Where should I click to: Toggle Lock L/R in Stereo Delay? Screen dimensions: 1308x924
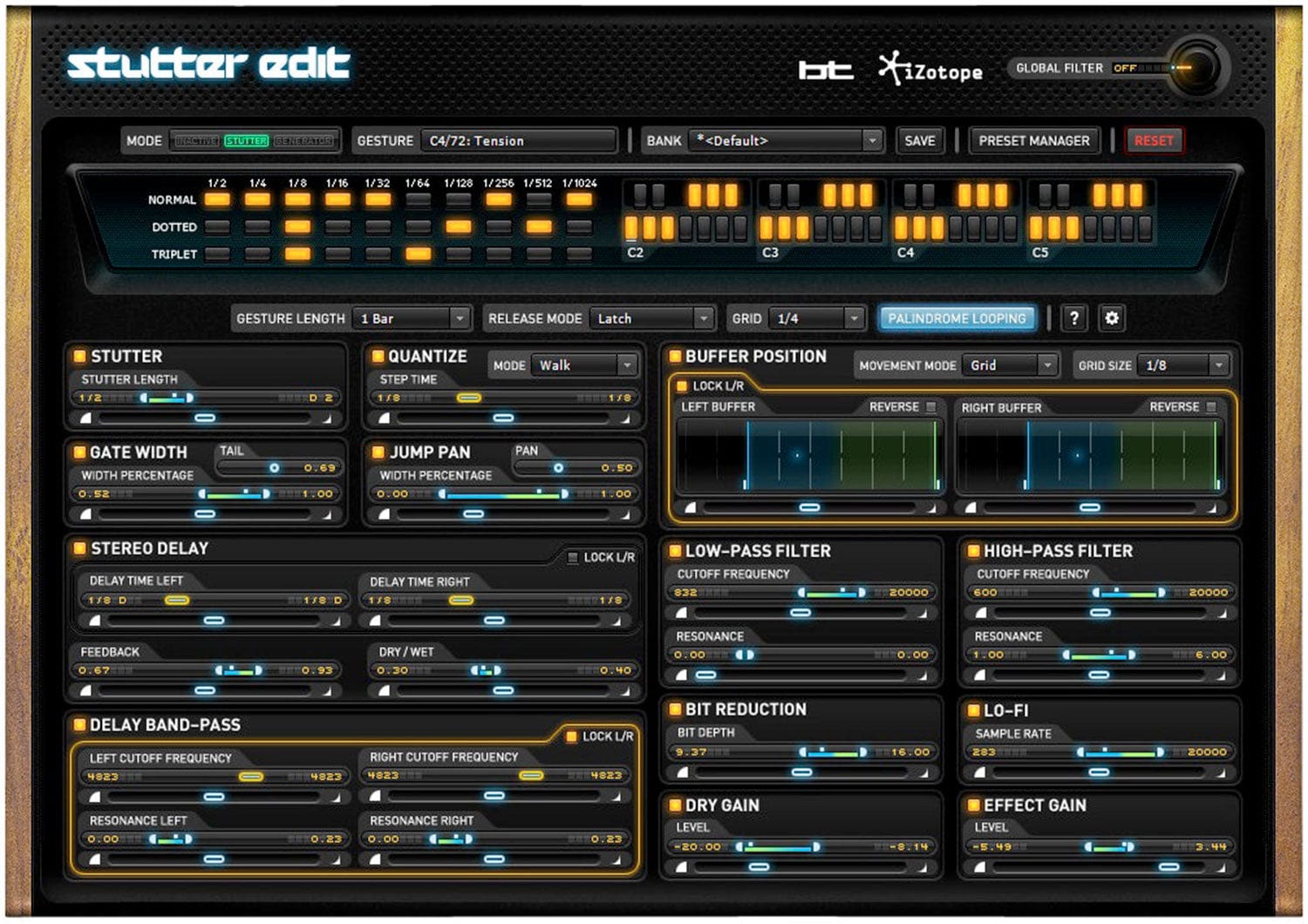[x=573, y=558]
